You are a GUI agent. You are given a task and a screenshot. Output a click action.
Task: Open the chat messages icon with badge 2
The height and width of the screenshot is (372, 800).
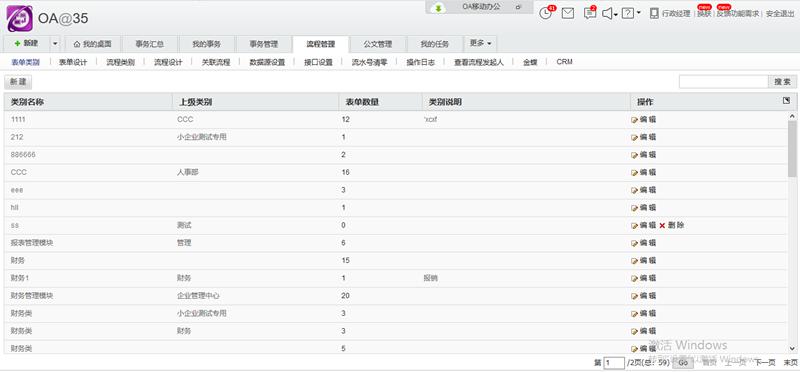590,13
